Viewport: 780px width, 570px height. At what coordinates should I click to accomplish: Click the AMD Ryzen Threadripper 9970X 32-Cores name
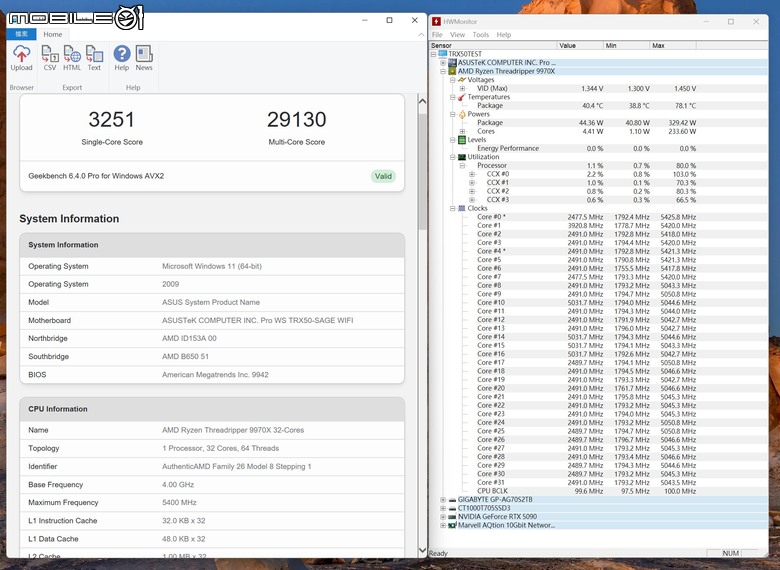(x=233, y=430)
